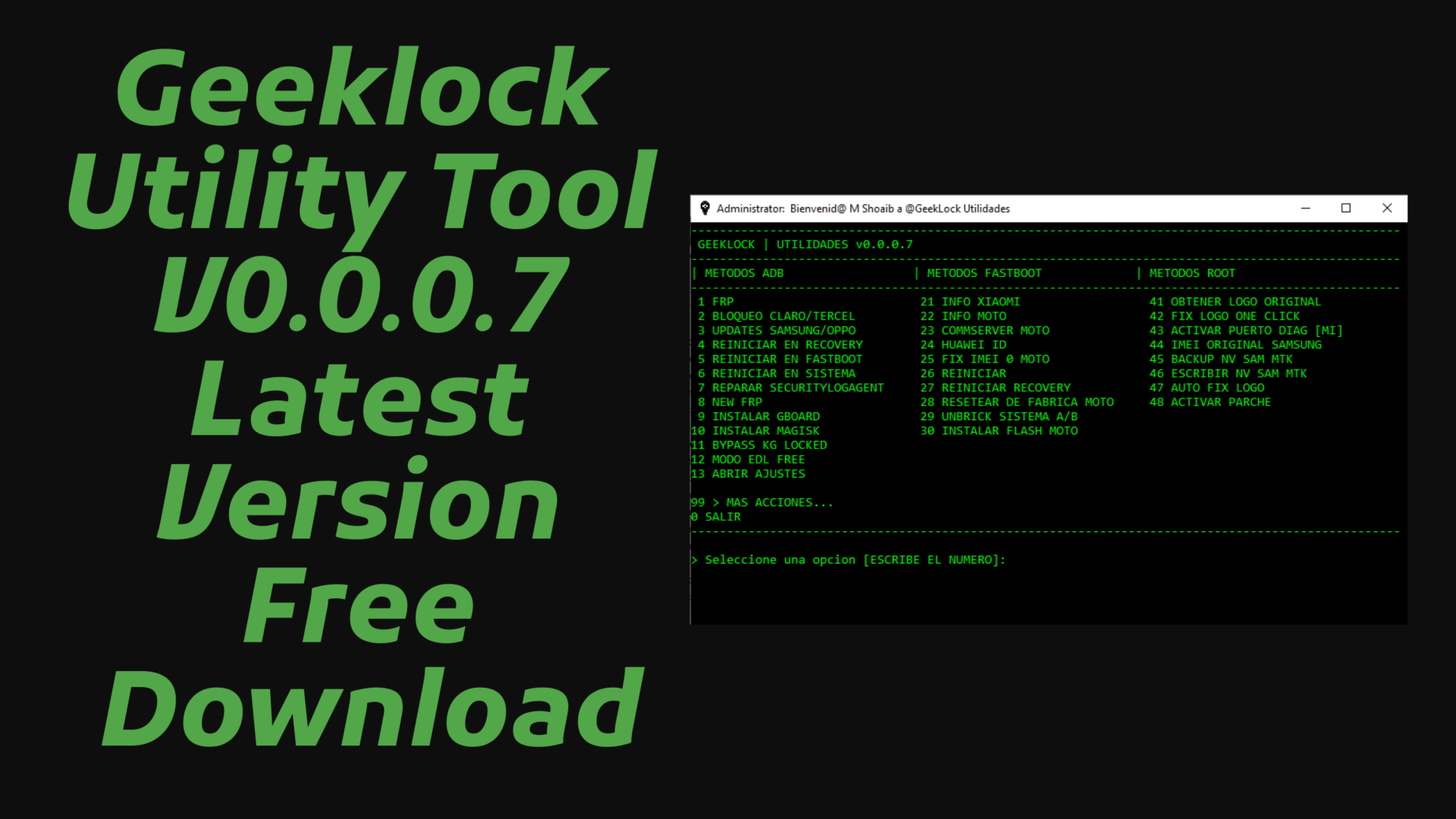Select 25 FIX IMEI 0 MOTO

984,359
